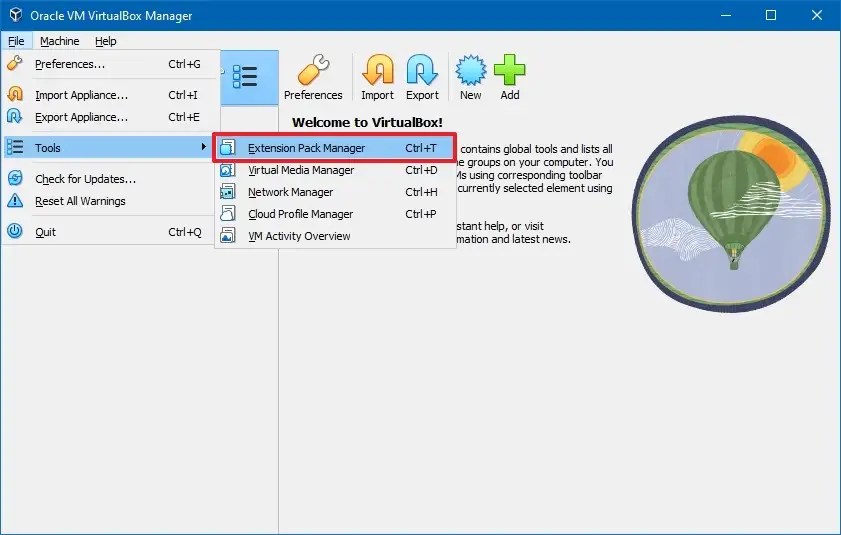Viewport: 841px width, 535px height.
Task: Select Export Appliance... menu entry
Action: pos(110,117)
